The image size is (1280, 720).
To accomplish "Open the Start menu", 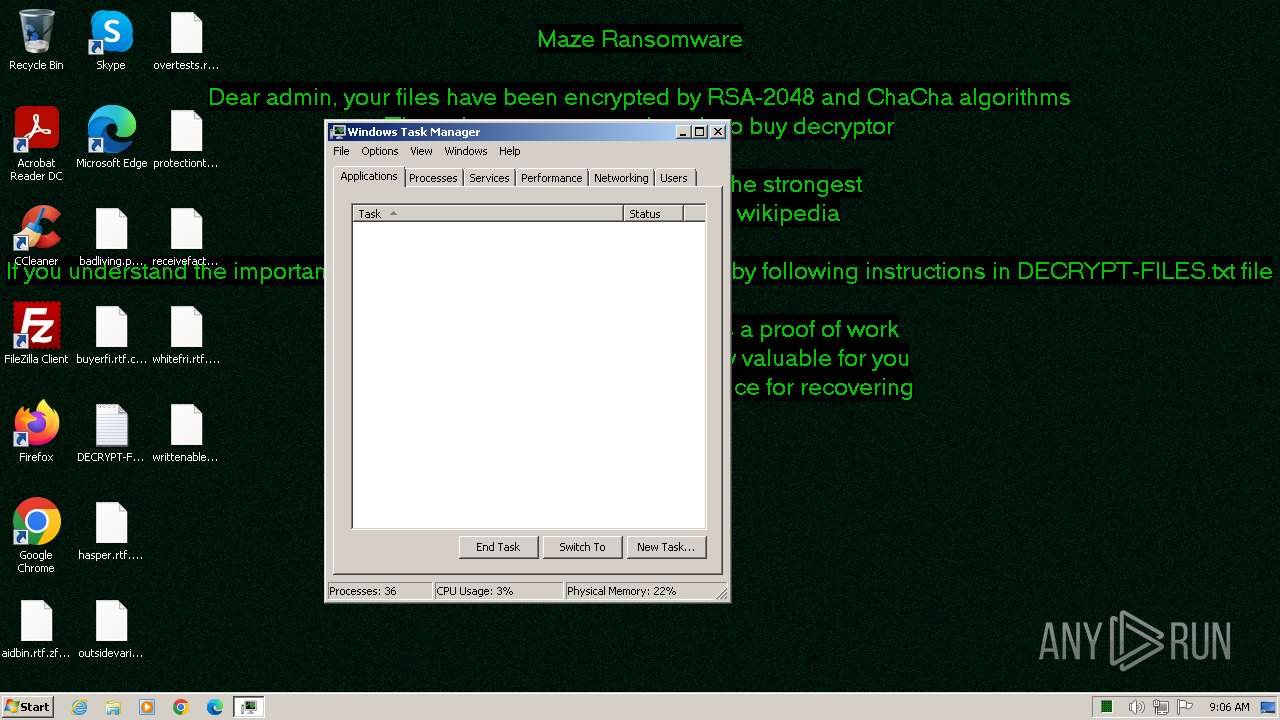I will [x=27, y=707].
